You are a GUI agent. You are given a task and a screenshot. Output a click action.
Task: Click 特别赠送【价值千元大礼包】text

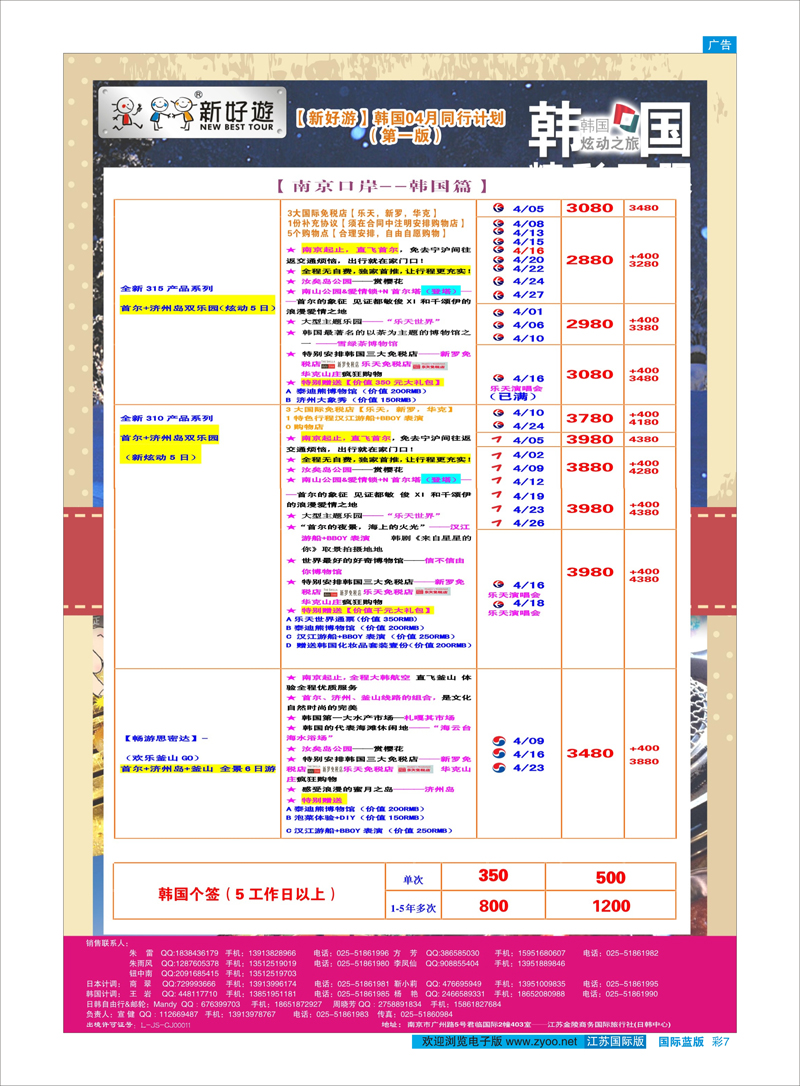pyautogui.click(x=367, y=610)
